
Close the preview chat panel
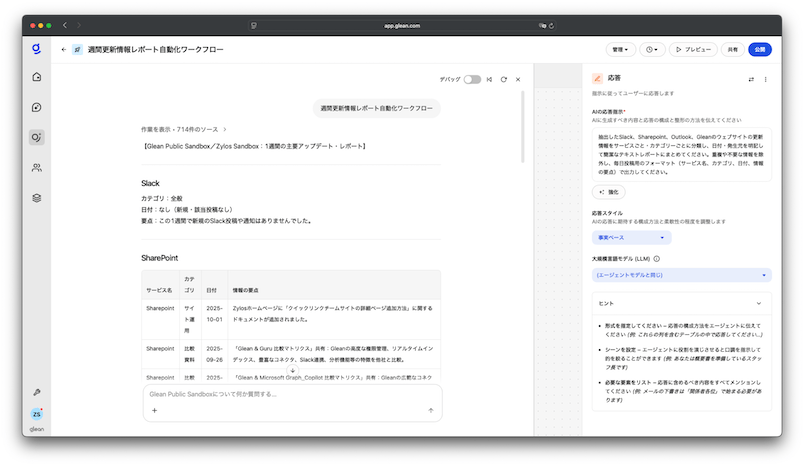(518, 79)
